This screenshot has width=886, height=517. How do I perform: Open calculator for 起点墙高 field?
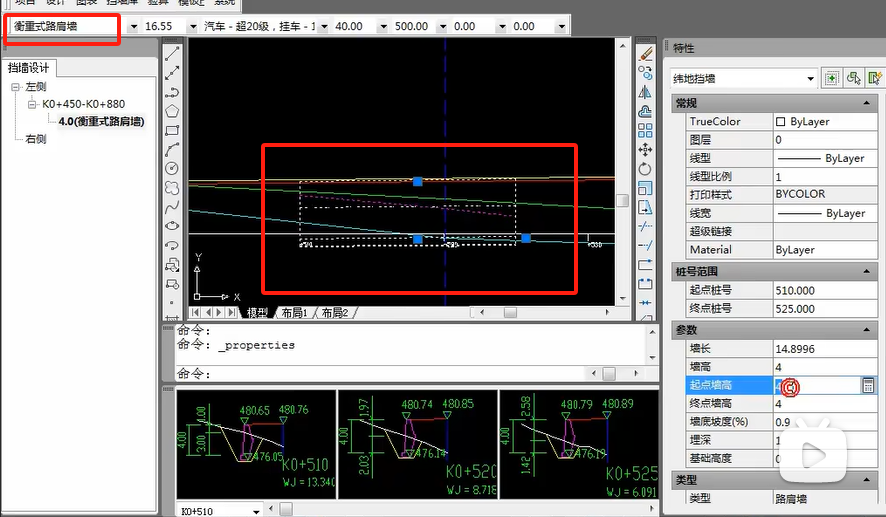point(868,385)
